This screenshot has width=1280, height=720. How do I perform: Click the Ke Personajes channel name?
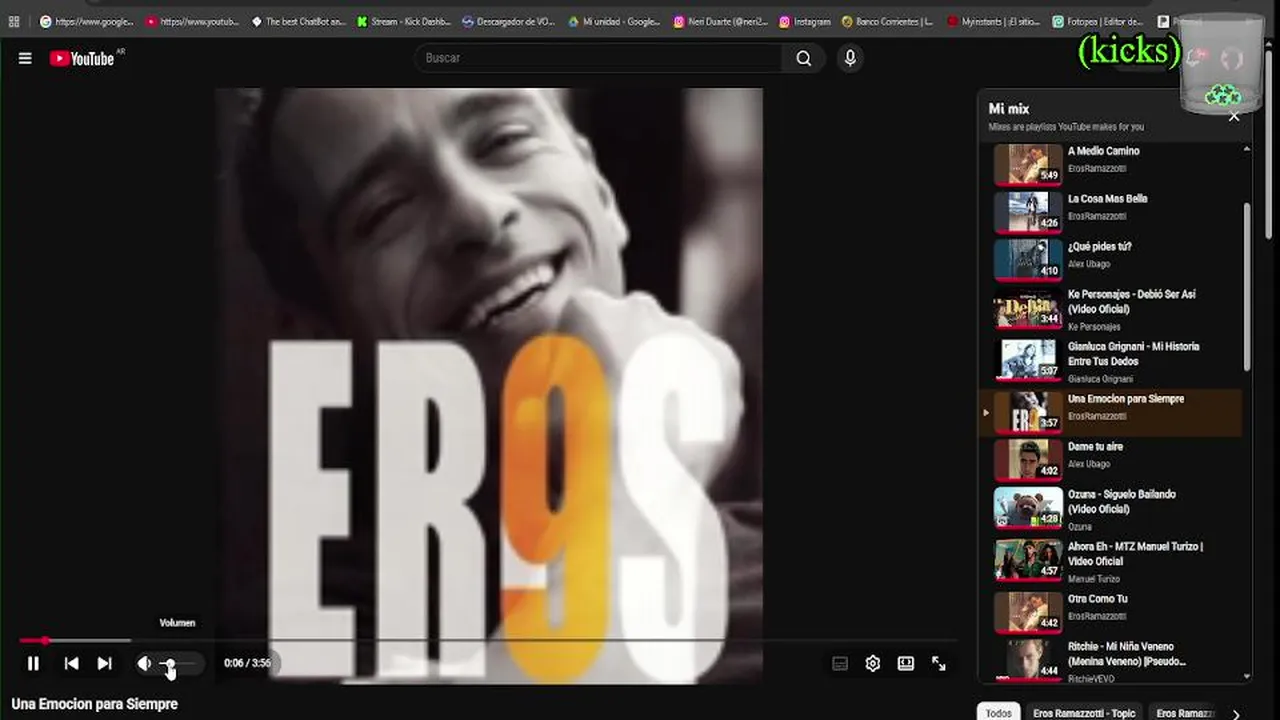[1094, 327]
